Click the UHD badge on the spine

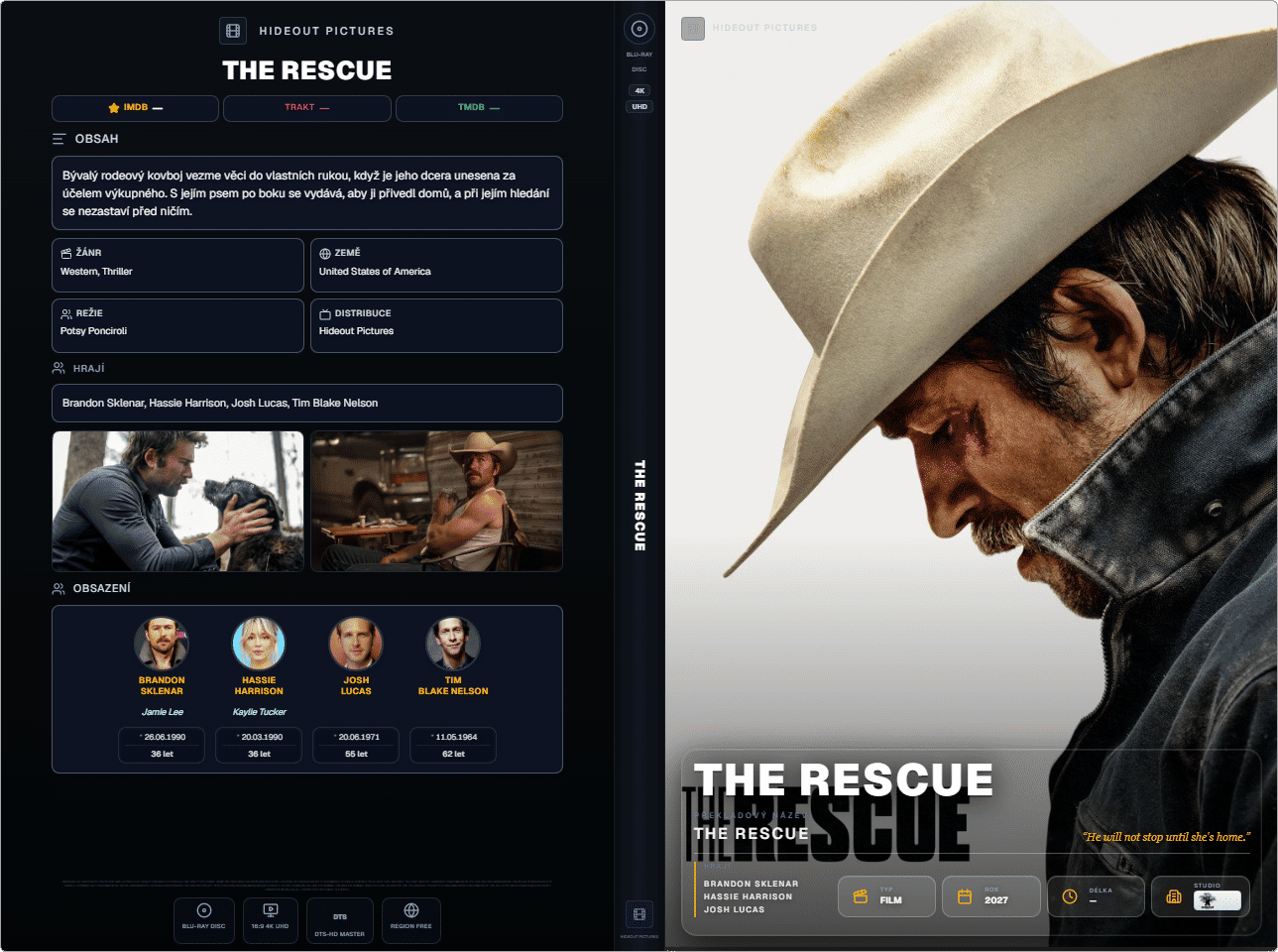pyautogui.click(x=639, y=106)
